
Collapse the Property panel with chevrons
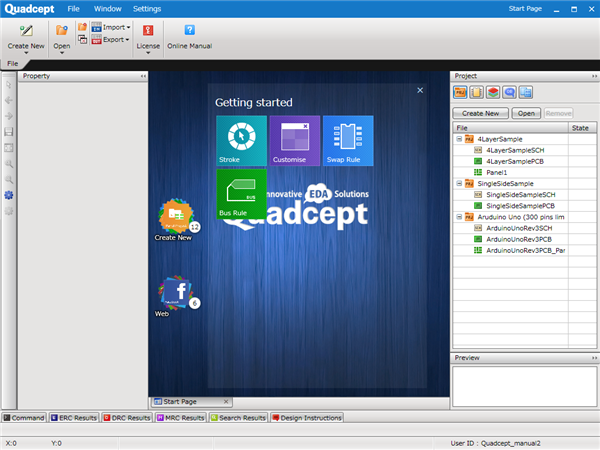[143, 76]
